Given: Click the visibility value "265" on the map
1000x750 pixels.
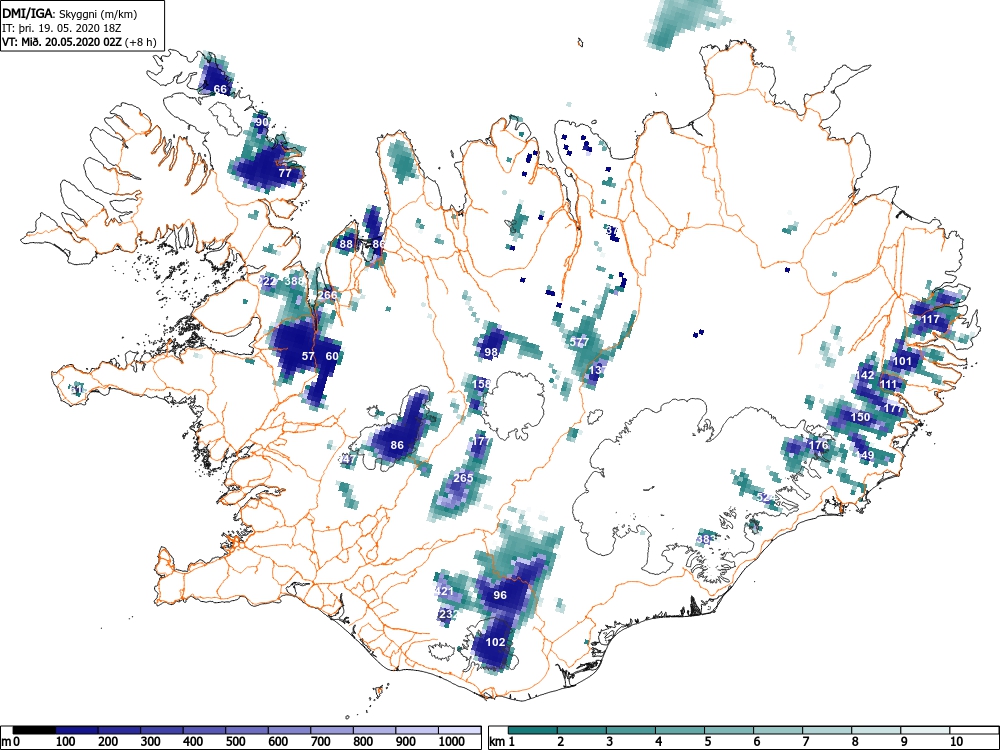Looking at the screenshot, I should [x=464, y=478].
